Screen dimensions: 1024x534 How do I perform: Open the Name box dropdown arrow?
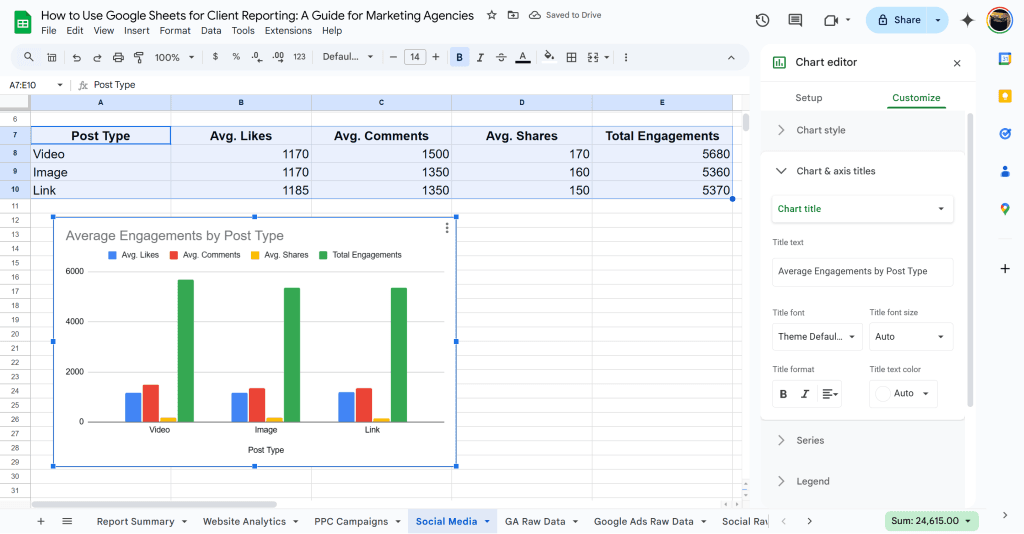[60, 85]
